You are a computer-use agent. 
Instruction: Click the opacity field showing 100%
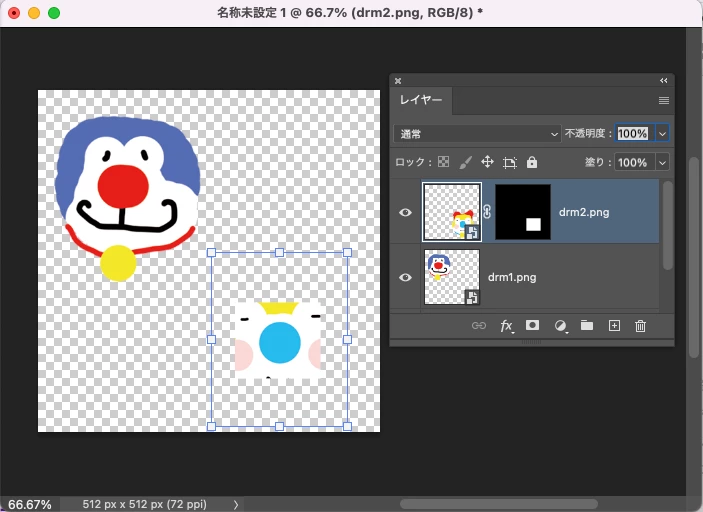click(634, 134)
